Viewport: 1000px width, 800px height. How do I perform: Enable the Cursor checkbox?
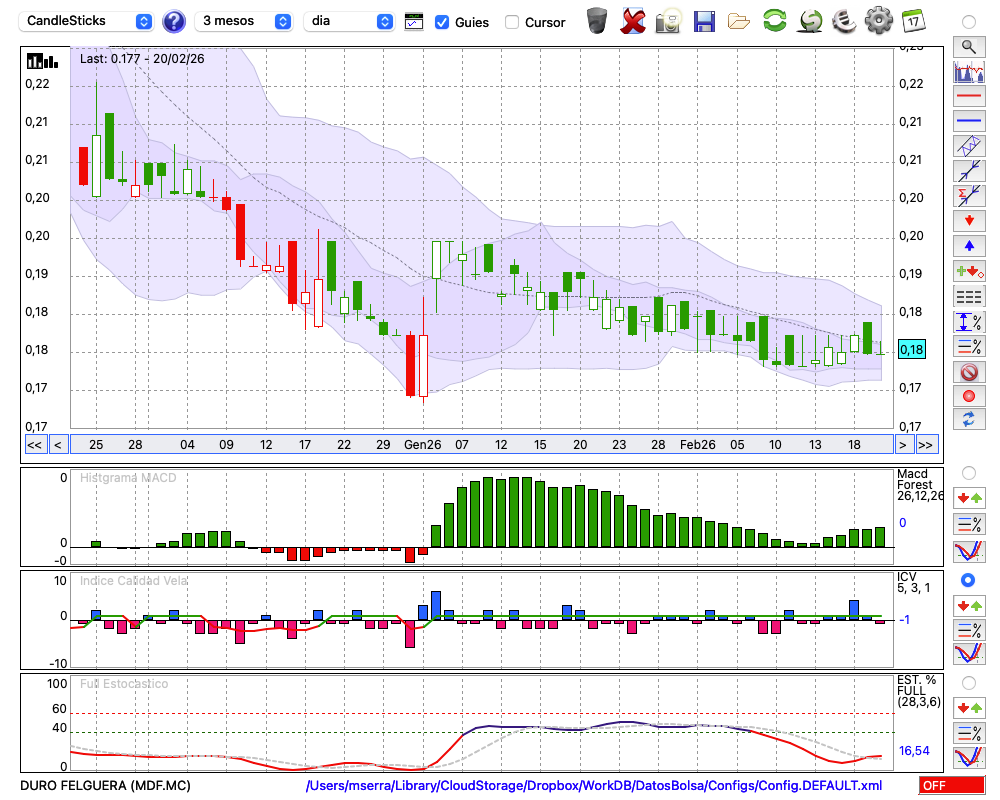(512, 22)
